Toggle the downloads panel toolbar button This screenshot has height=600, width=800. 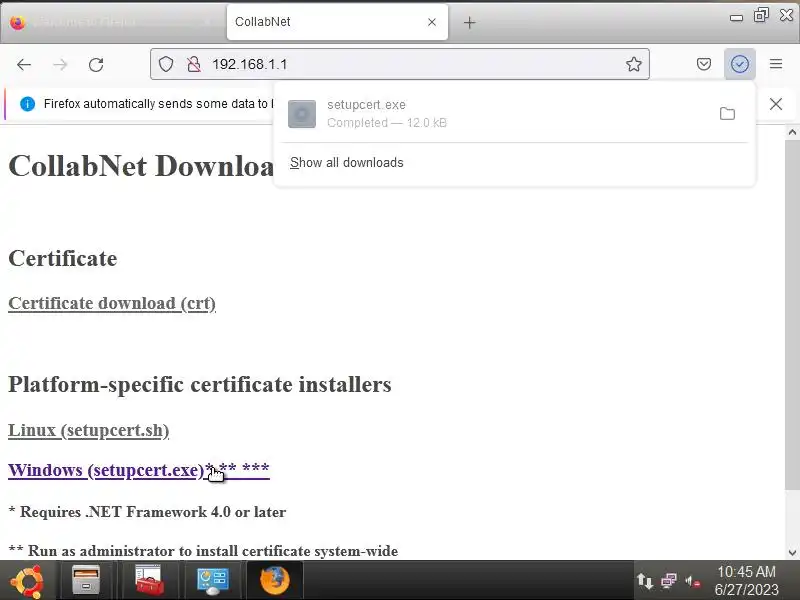pos(740,64)
